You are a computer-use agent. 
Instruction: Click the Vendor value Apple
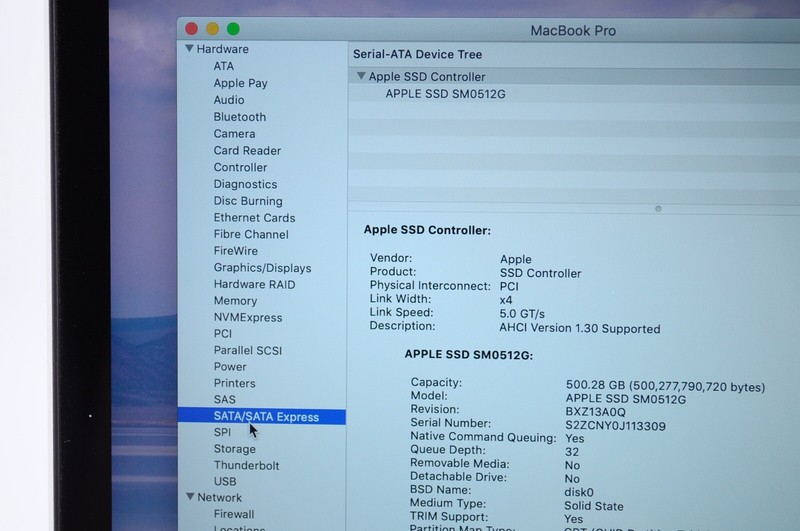pyautogui.click(x=515, y=259)
